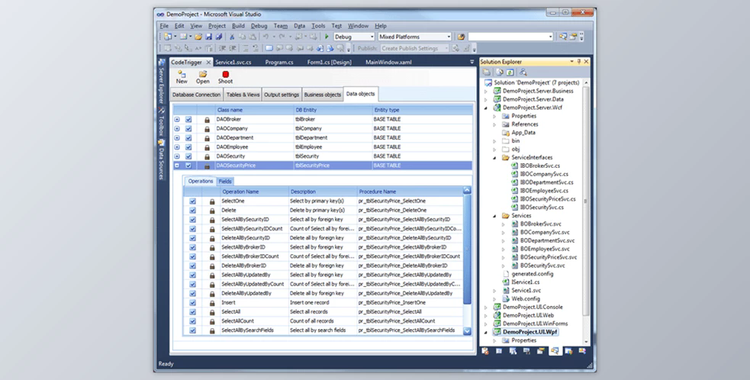The width and height of the screenshot is (750, 380).
Task: Click Solution Explorer Show All Files icon
Action: pyautogui.click(x=500, y=72)
